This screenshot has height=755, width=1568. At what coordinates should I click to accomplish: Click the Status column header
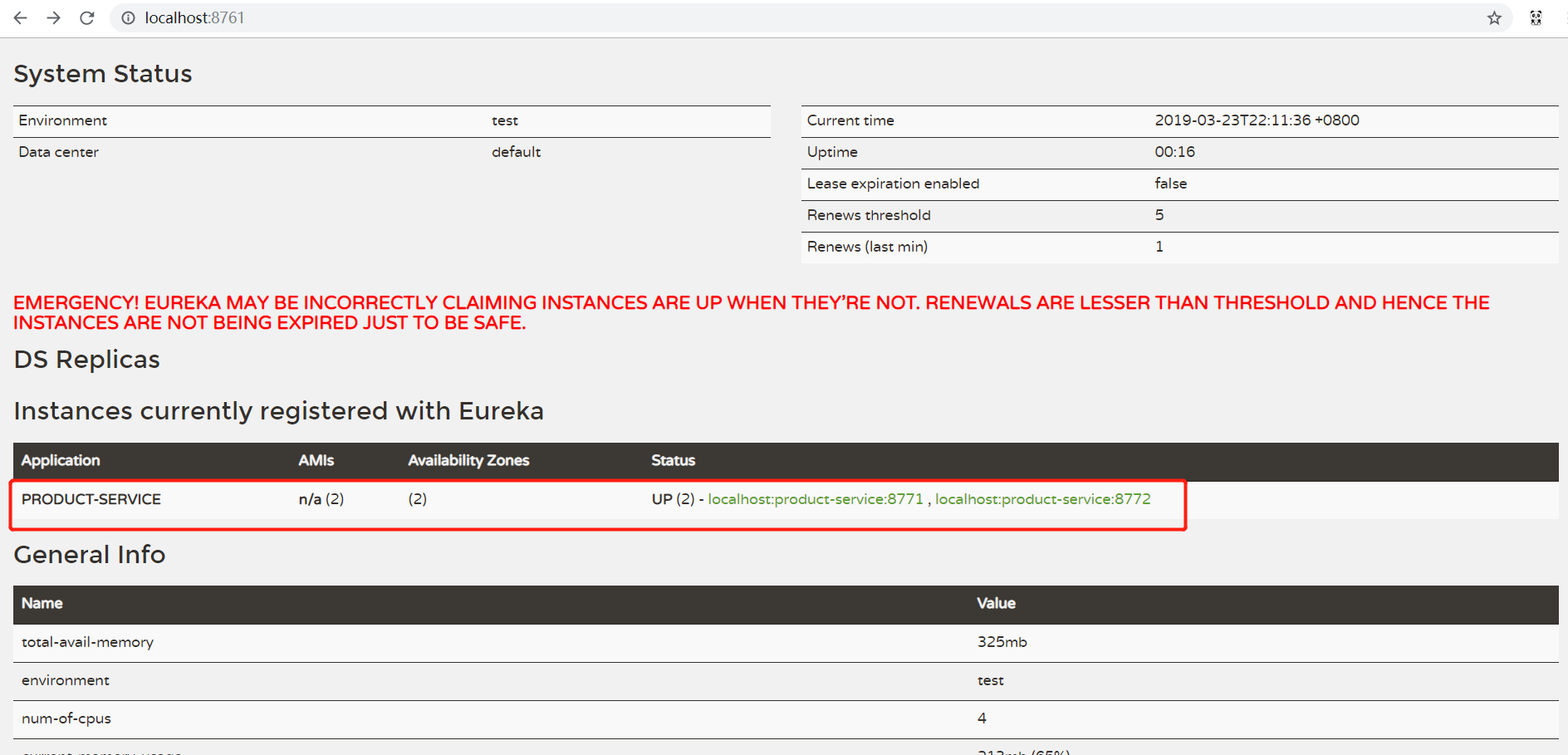click(674, 460)
